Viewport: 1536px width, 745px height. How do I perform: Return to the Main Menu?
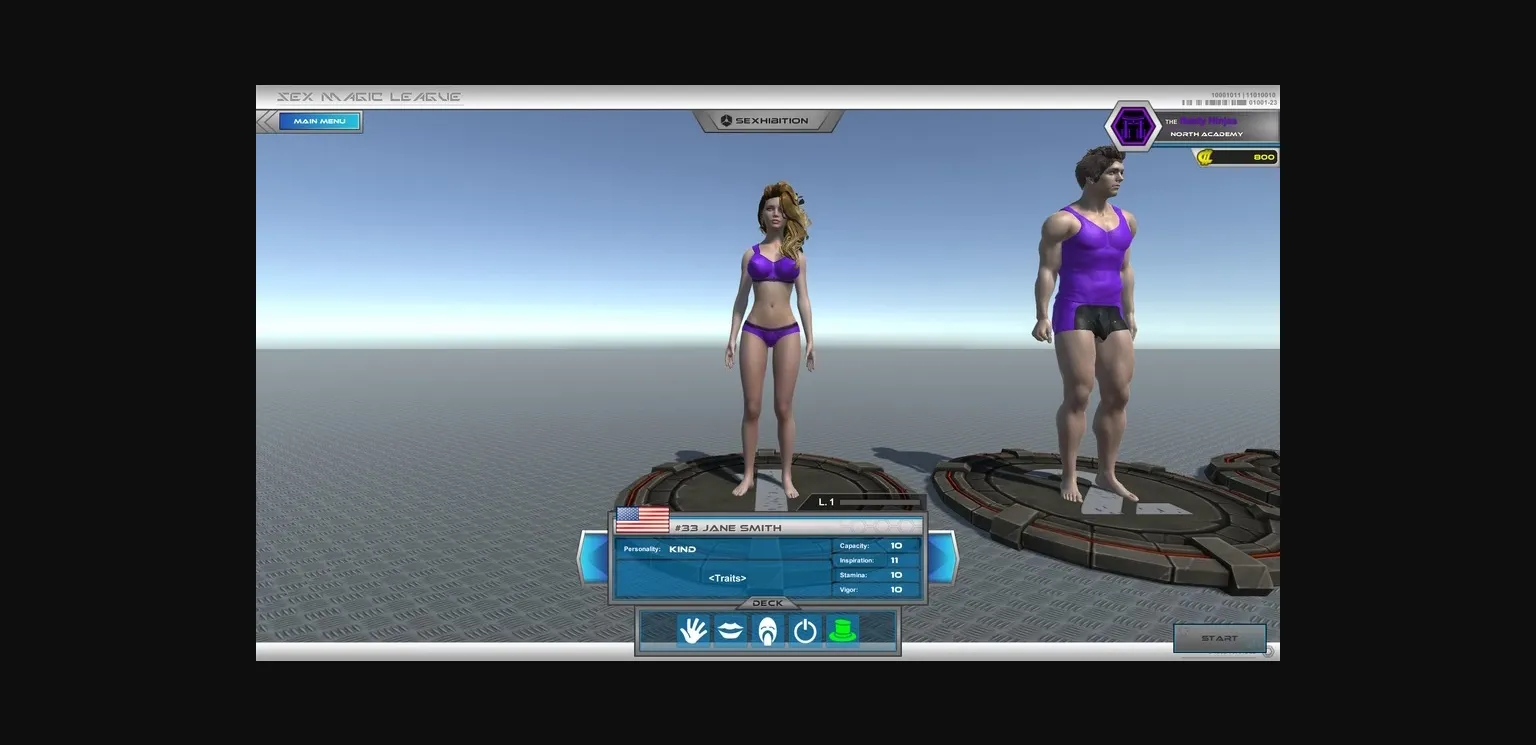click(x=319, y=121)
